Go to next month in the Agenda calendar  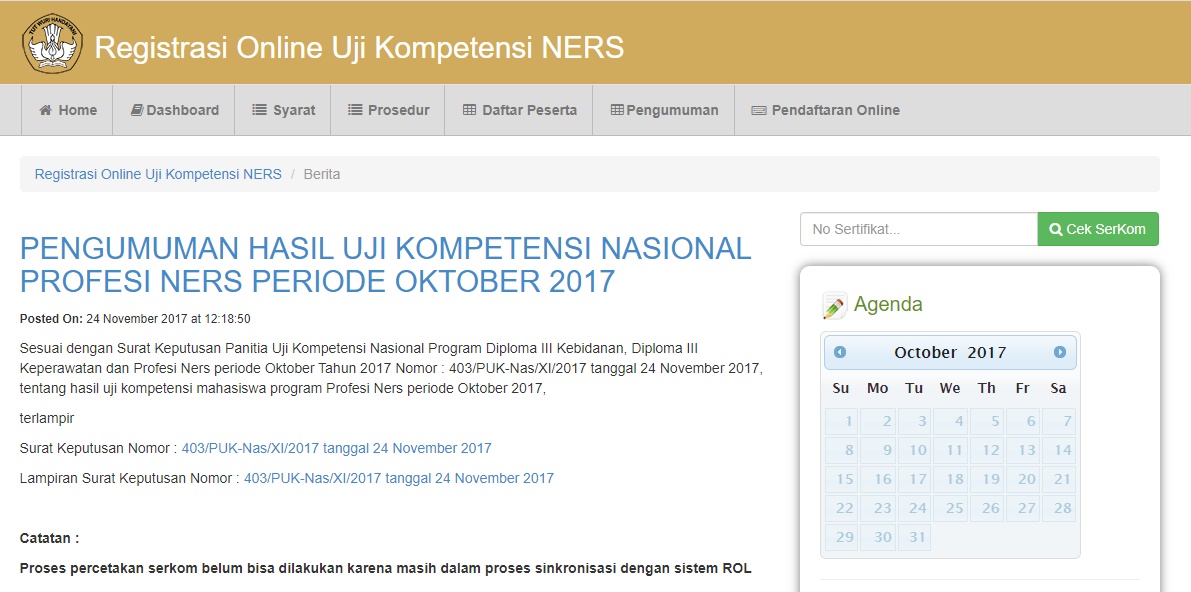pos(1061,352)
